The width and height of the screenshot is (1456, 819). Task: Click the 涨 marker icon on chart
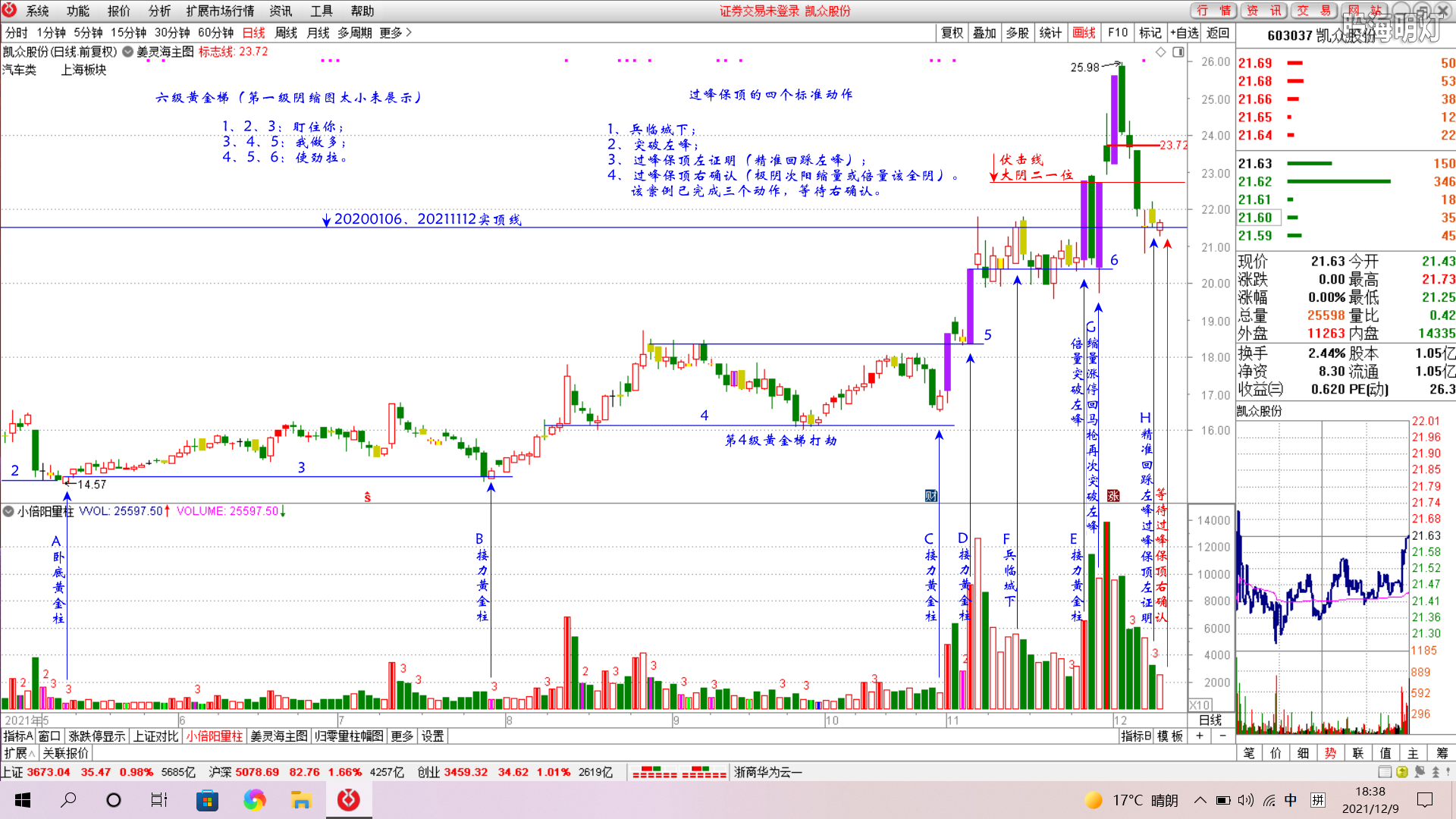(x=1113, y=495)
